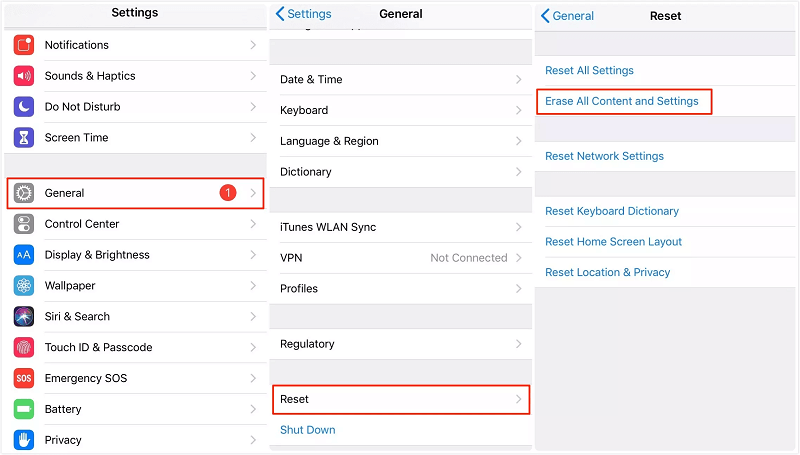Select the Screen Time hourglass icon
This screenshot has width=800, height=455.
[24, 138]
